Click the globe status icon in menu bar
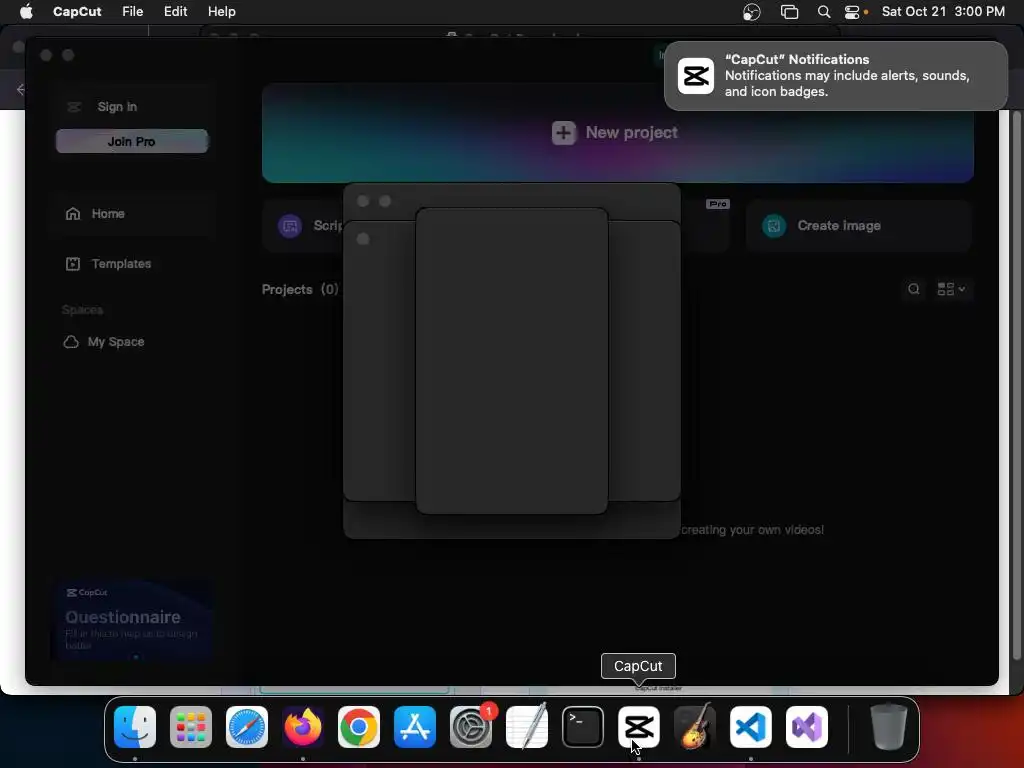The height and width of the screenshot is (768, 1024). (752, 12)
